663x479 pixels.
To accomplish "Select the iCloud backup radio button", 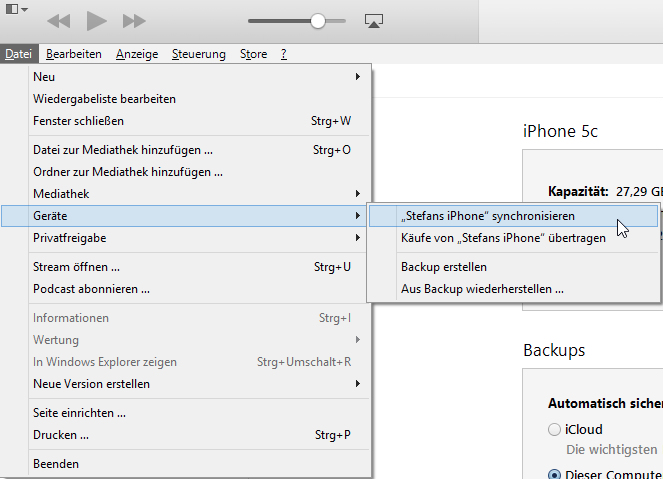I will [x=554, y=430].
